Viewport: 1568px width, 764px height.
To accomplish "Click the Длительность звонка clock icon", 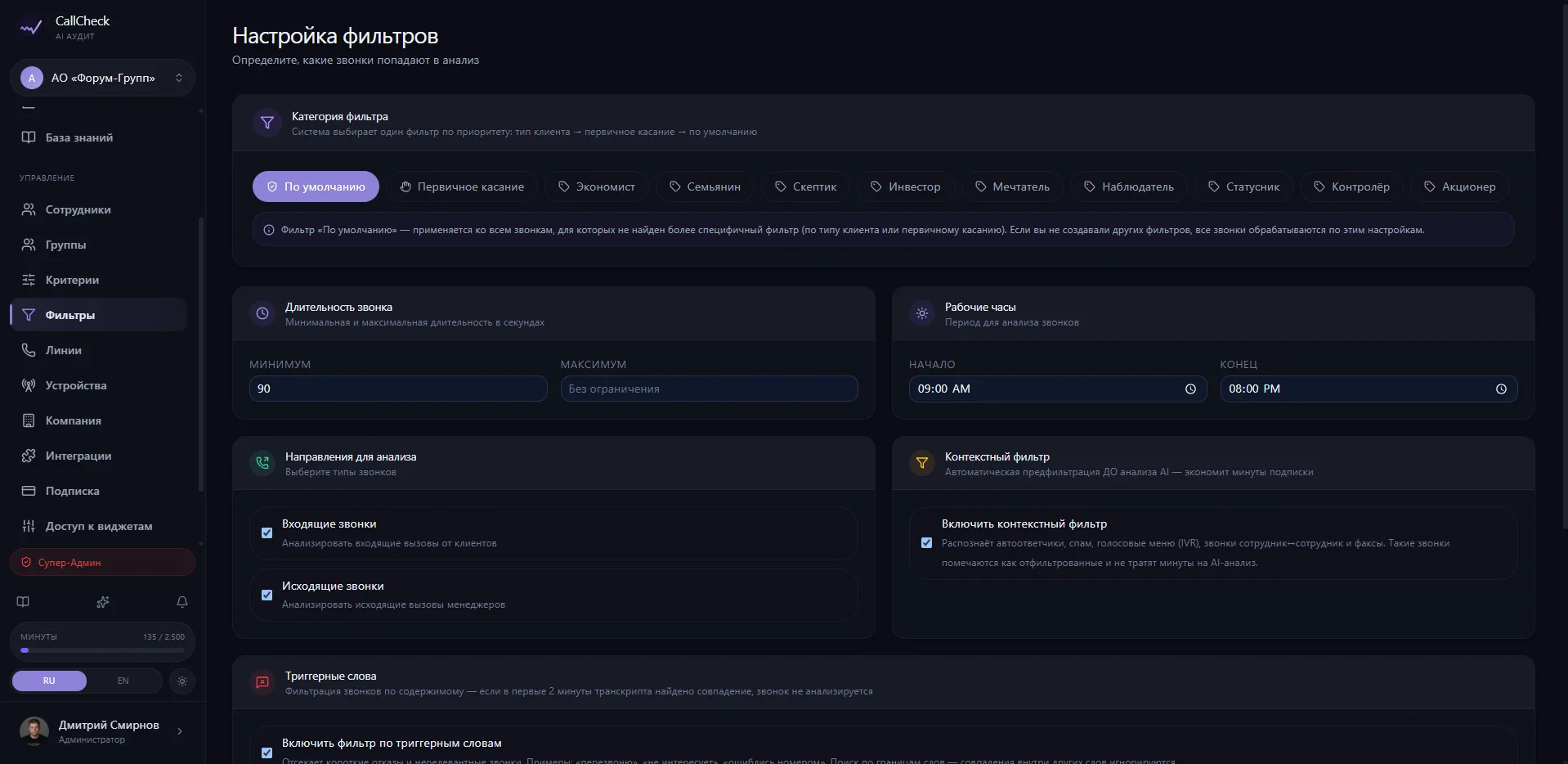I will 262,313.
